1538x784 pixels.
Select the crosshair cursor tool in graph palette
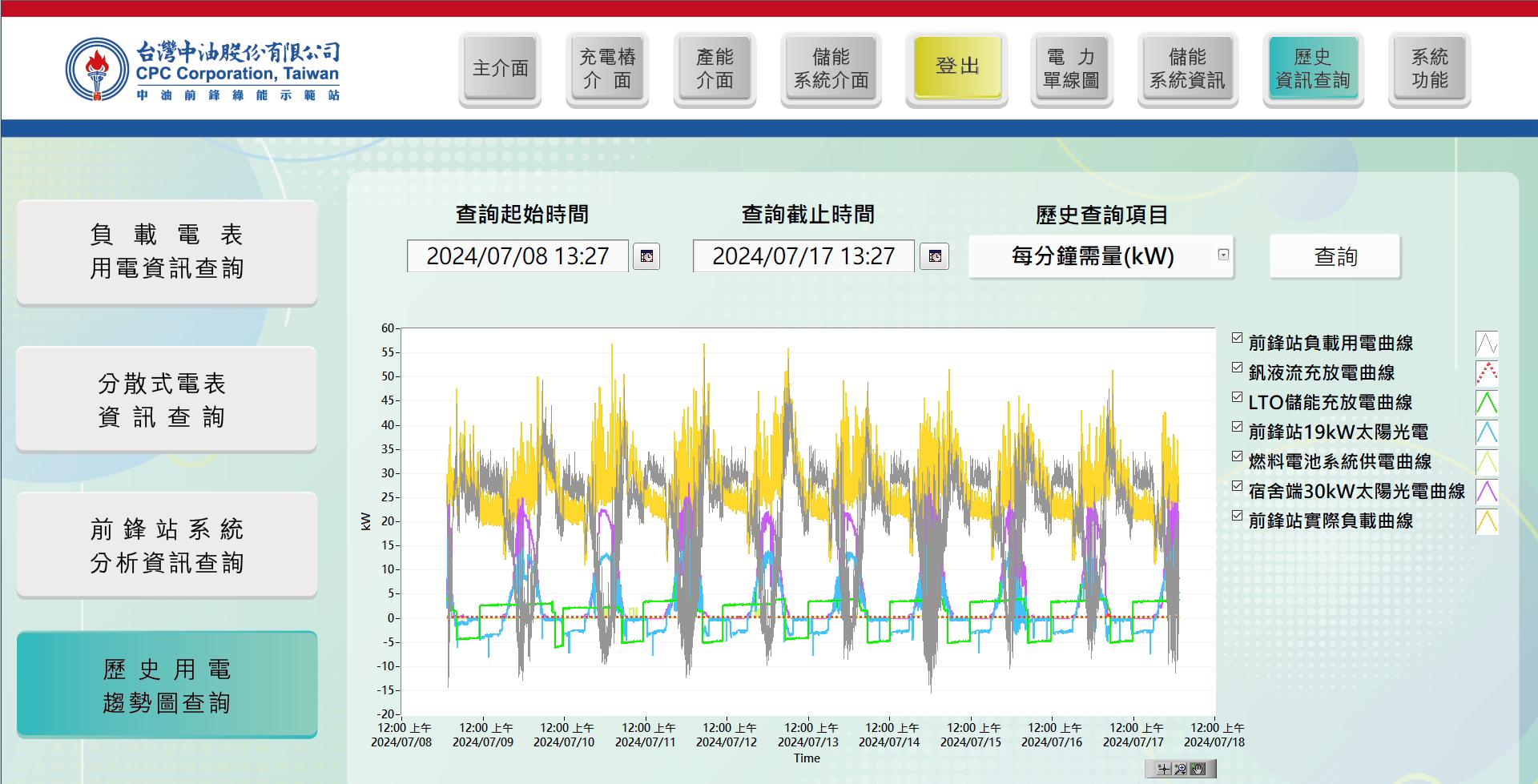tap(1164, 769)
